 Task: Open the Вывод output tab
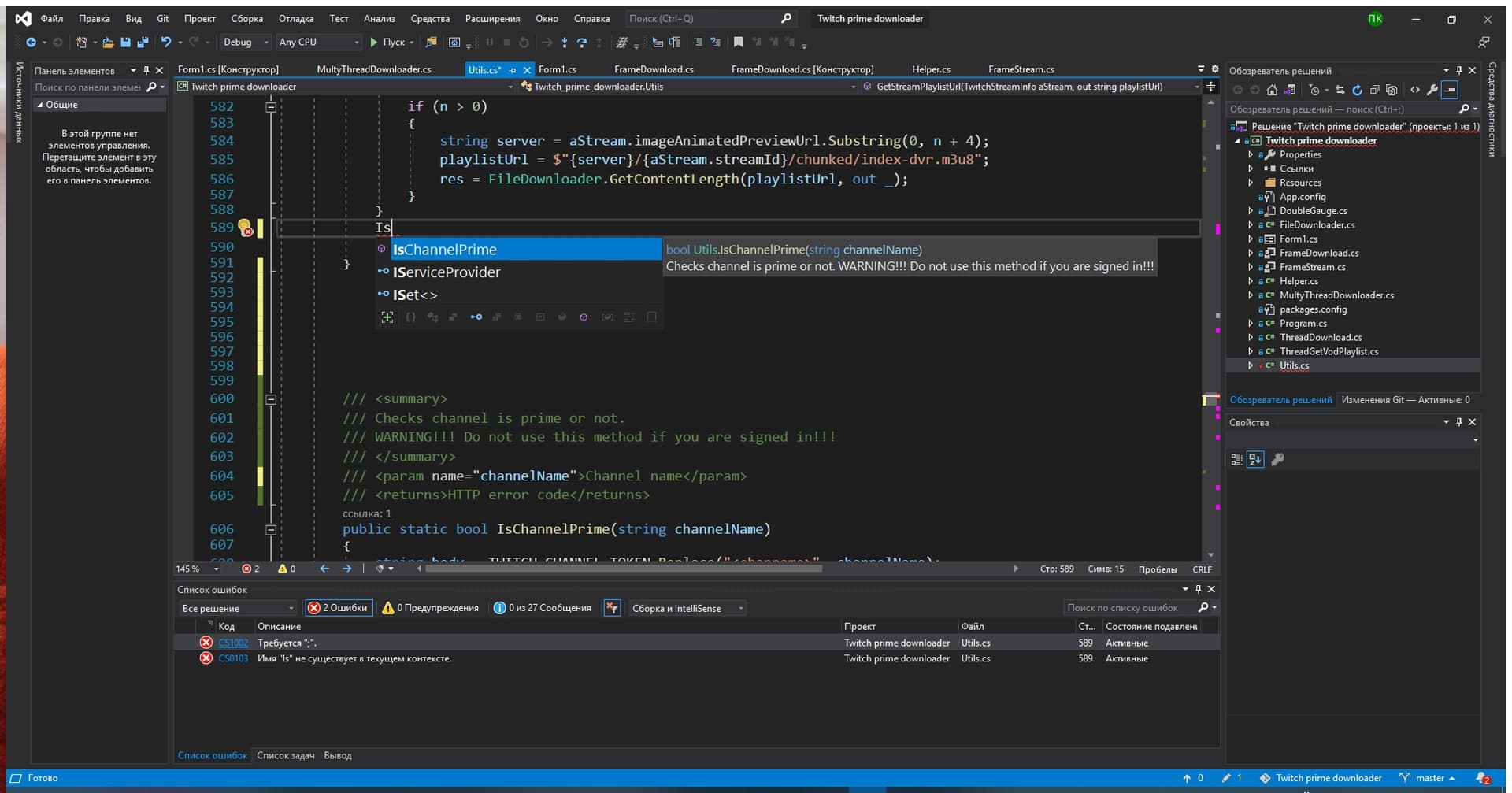338,755
